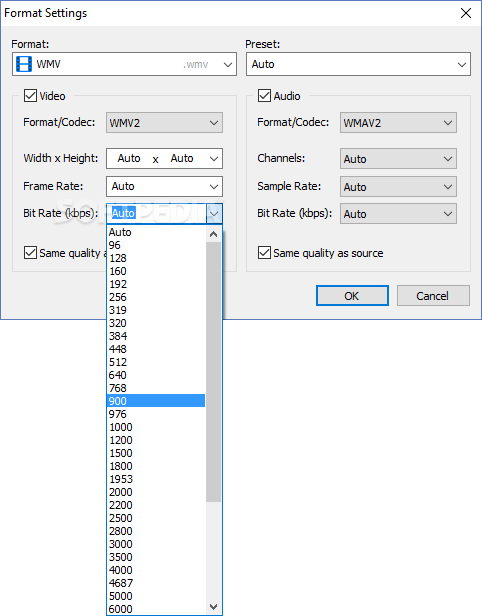Image resolution: width=482 pixels, height=616 pixels.
Task: Pick the 1200 bit rate option
Action: pos(156,440)
